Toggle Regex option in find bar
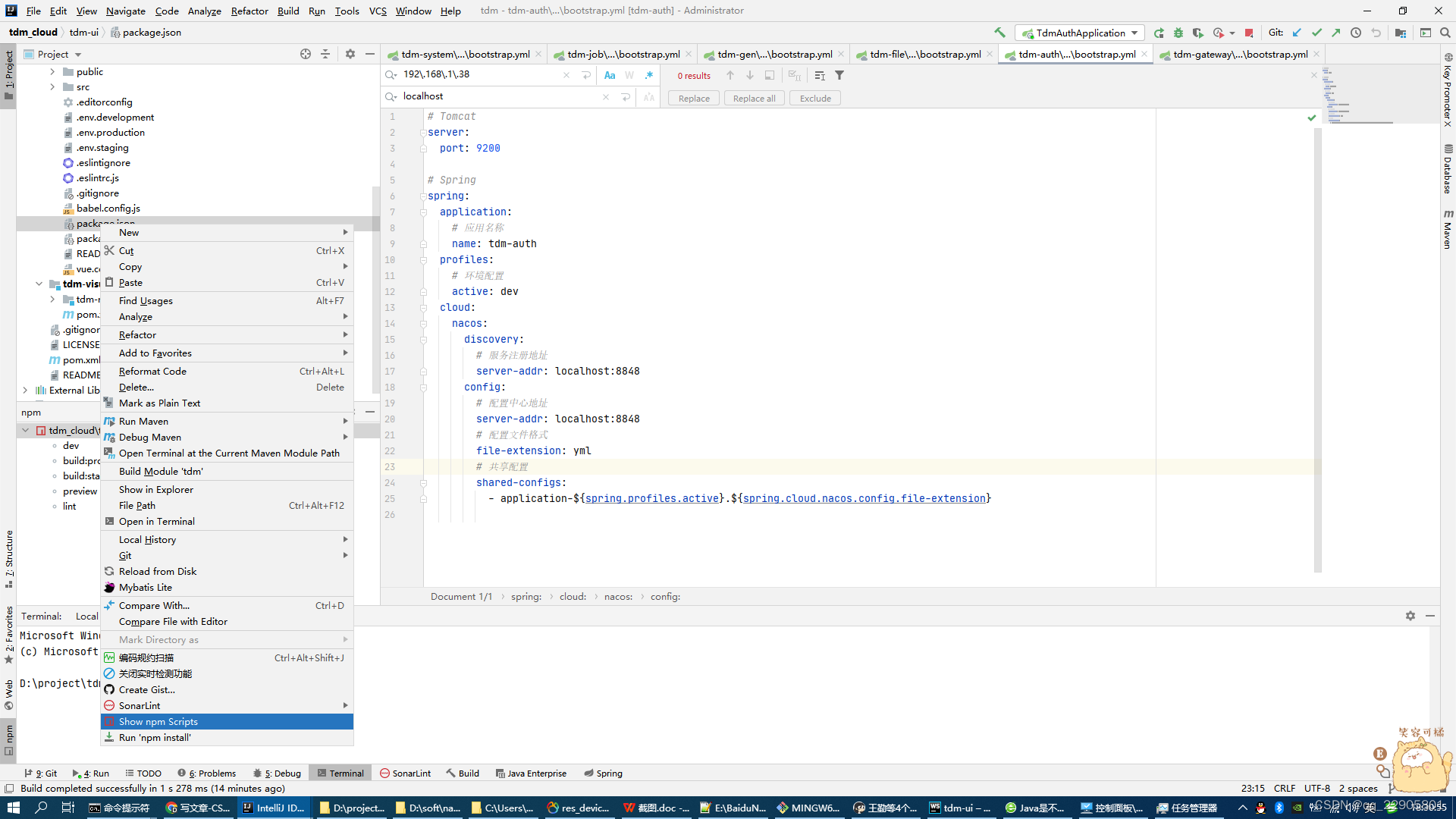The image size is (1456, 819). pyautogui.click(x=649, y=75)
